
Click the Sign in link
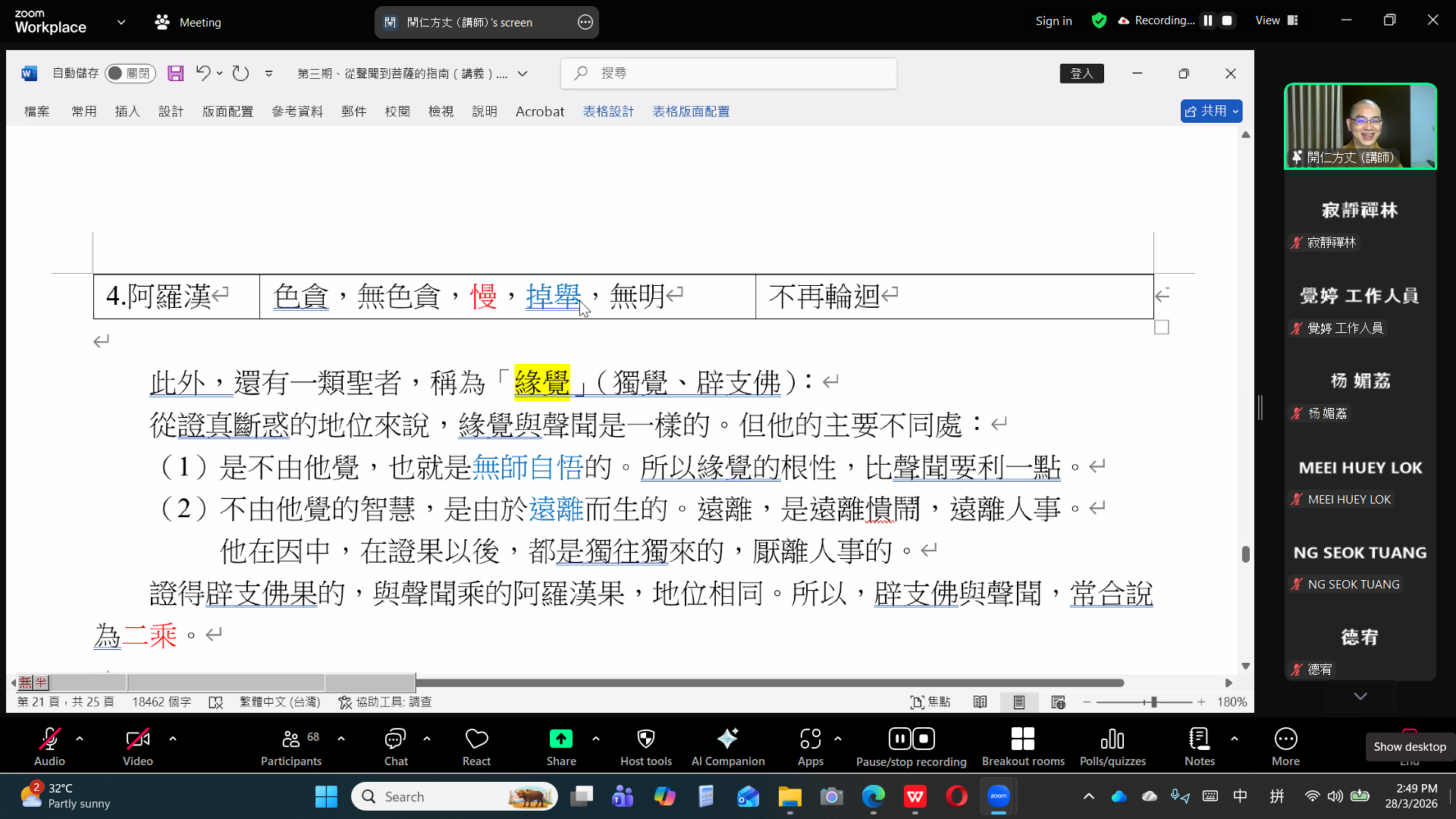(1053, 21)
